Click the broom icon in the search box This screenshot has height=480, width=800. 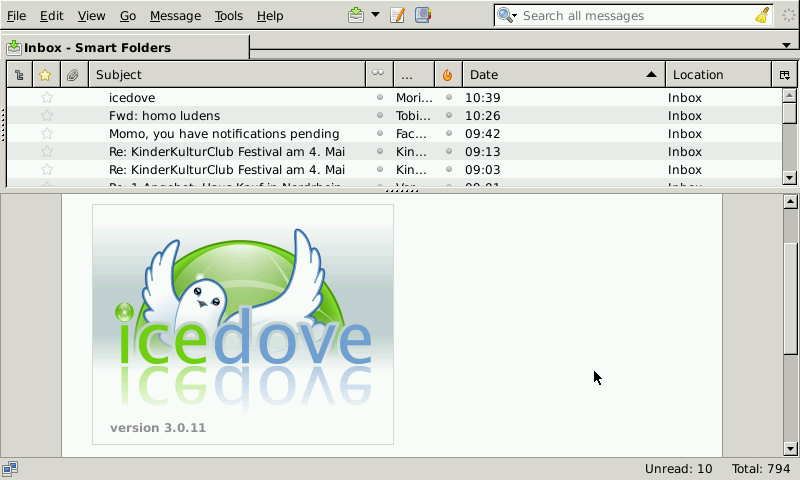(x=762, y=15)
